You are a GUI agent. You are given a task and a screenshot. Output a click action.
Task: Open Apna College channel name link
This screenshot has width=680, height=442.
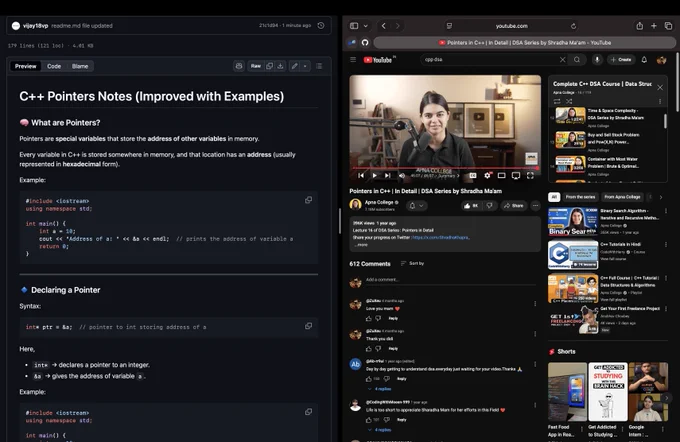tap(379, 202)
